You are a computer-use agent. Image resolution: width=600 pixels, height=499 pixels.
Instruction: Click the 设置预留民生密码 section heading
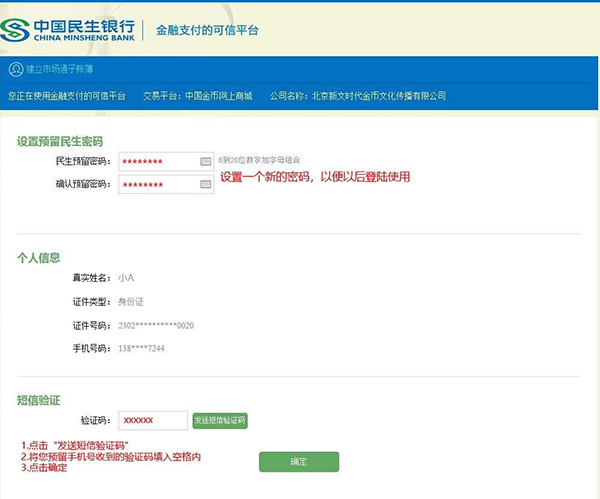(59, 141)
